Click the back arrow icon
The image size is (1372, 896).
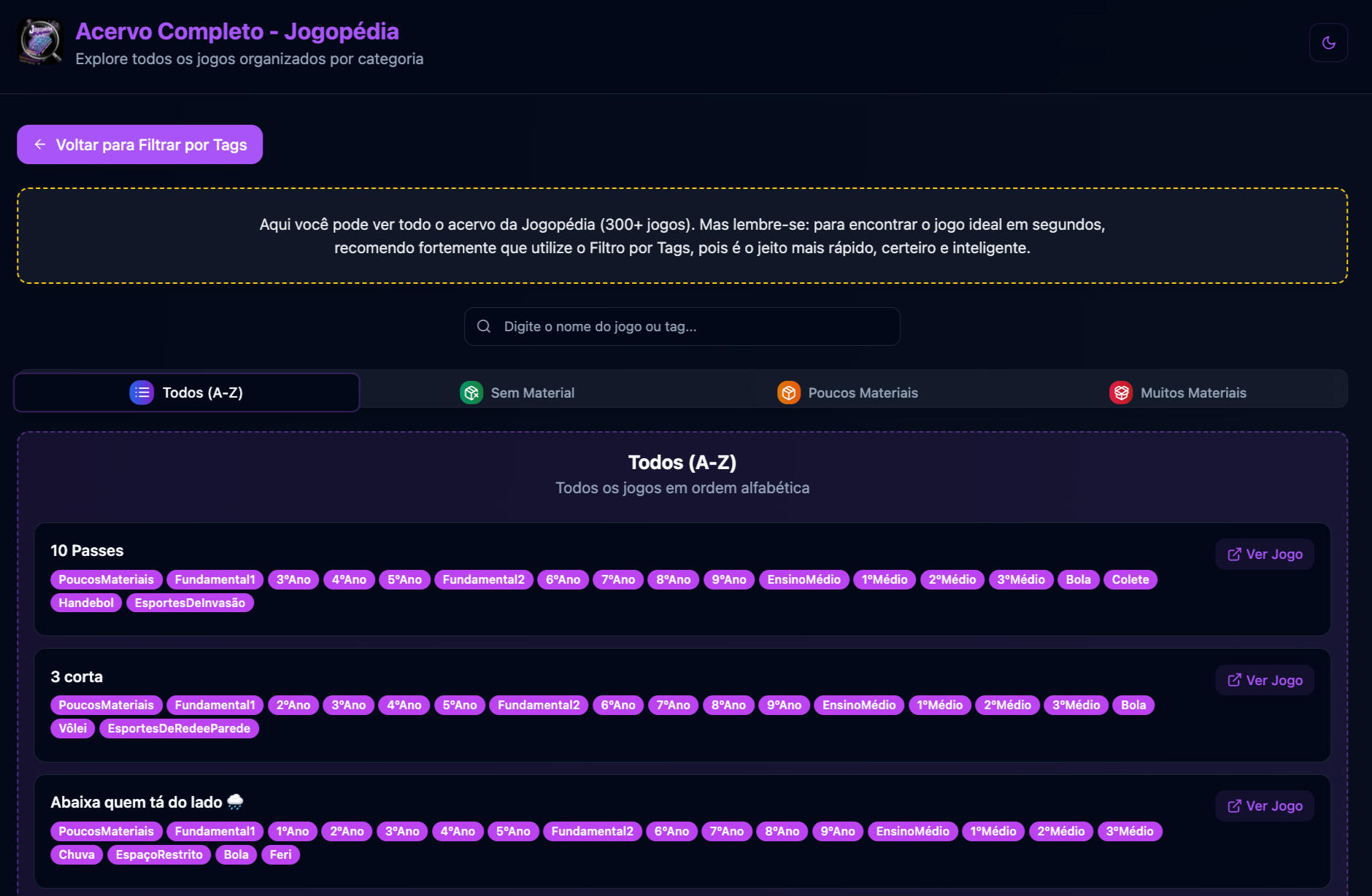[x=40, y=144]
